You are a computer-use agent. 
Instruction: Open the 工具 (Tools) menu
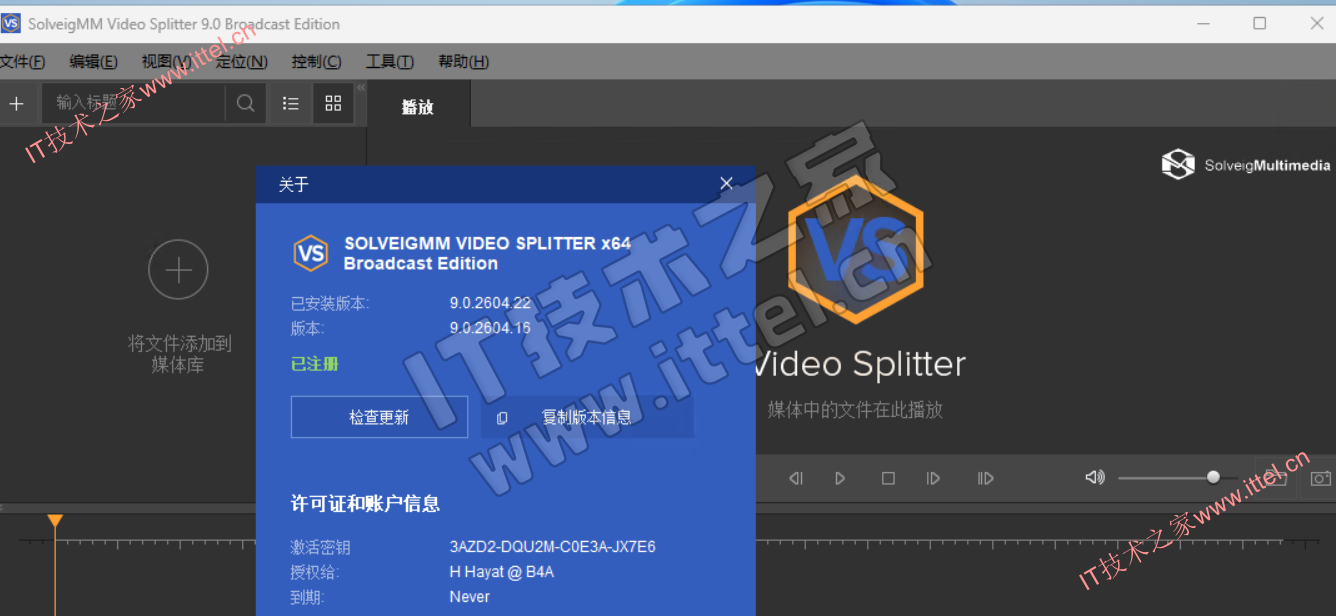pyautogui.click(x=389, y=62)
